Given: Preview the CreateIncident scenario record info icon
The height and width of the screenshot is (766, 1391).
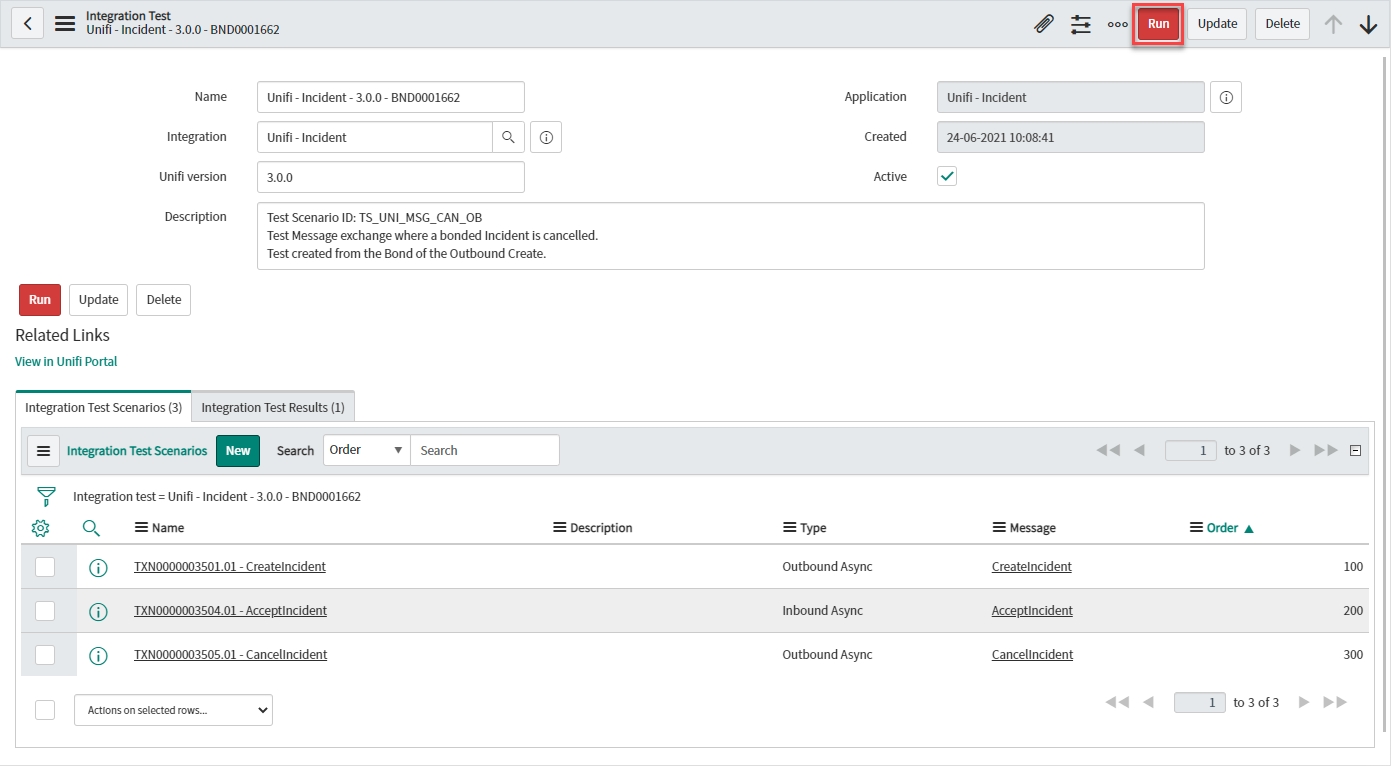Looking at the screenshot, I should point(98,567).
